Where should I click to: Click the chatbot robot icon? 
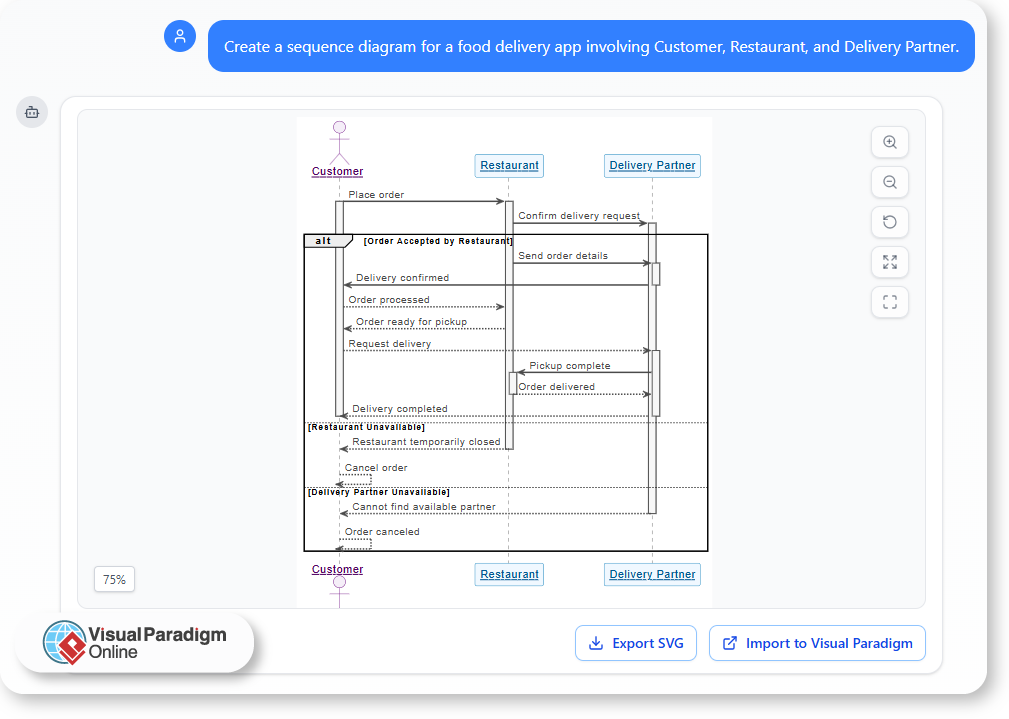click(x=32, y=112)
